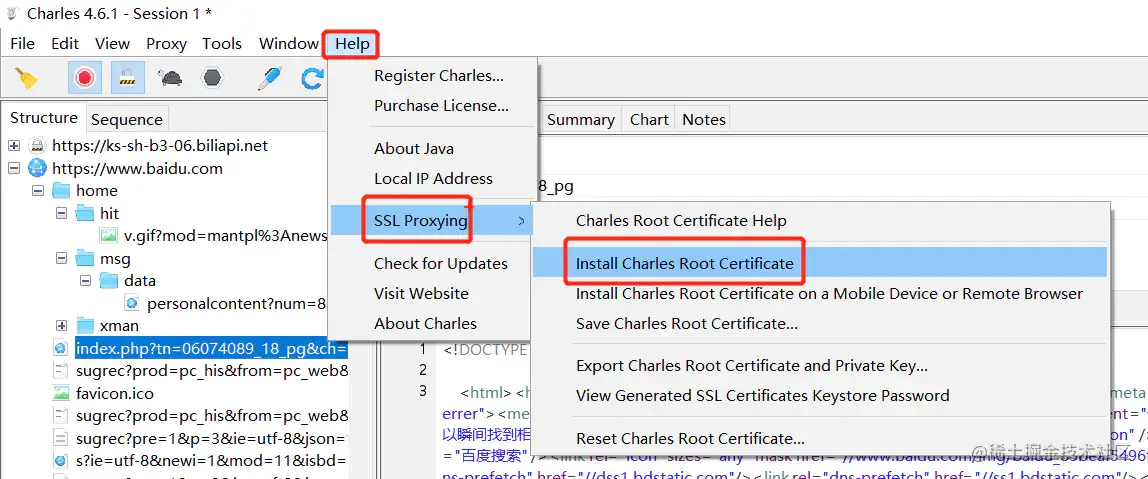
Task: Open the Edit menu
Action: click(65, 44)
